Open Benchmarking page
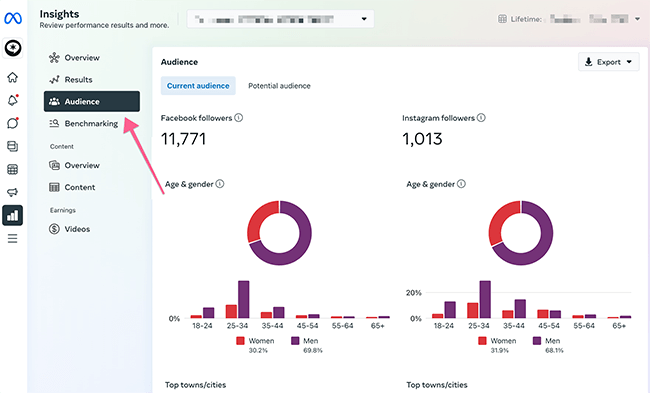This screenshot has height=393, width=650. (92, 124)
